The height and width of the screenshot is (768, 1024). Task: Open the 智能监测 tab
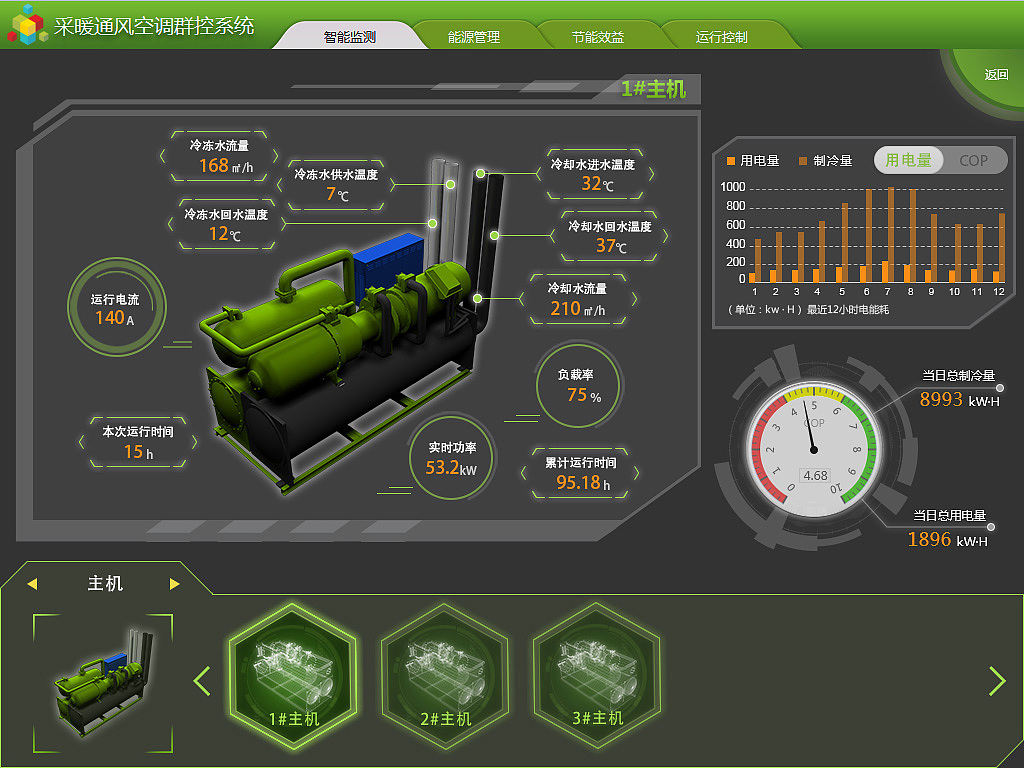349,37
